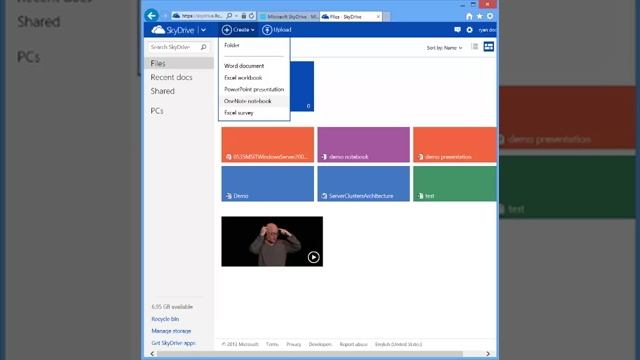
Task: Click the Report abuse footer link
Action: [x=353, y=344]
